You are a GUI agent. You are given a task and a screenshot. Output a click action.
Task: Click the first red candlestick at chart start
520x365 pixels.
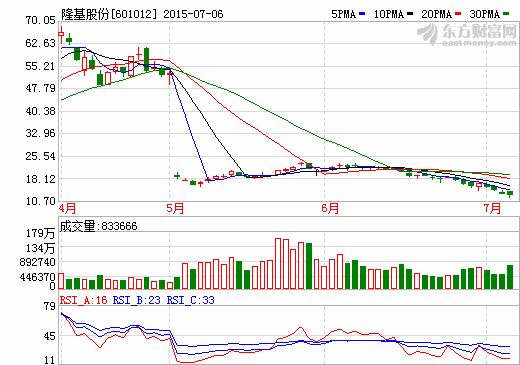(x=61, y=34)
